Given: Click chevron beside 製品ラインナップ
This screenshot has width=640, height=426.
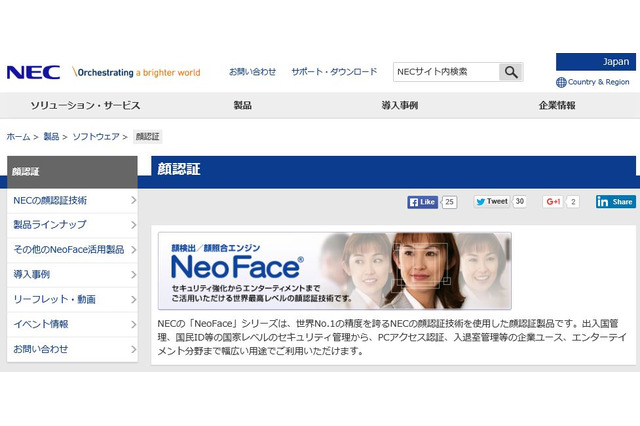Looking at the screenshot, I should 133,225.
